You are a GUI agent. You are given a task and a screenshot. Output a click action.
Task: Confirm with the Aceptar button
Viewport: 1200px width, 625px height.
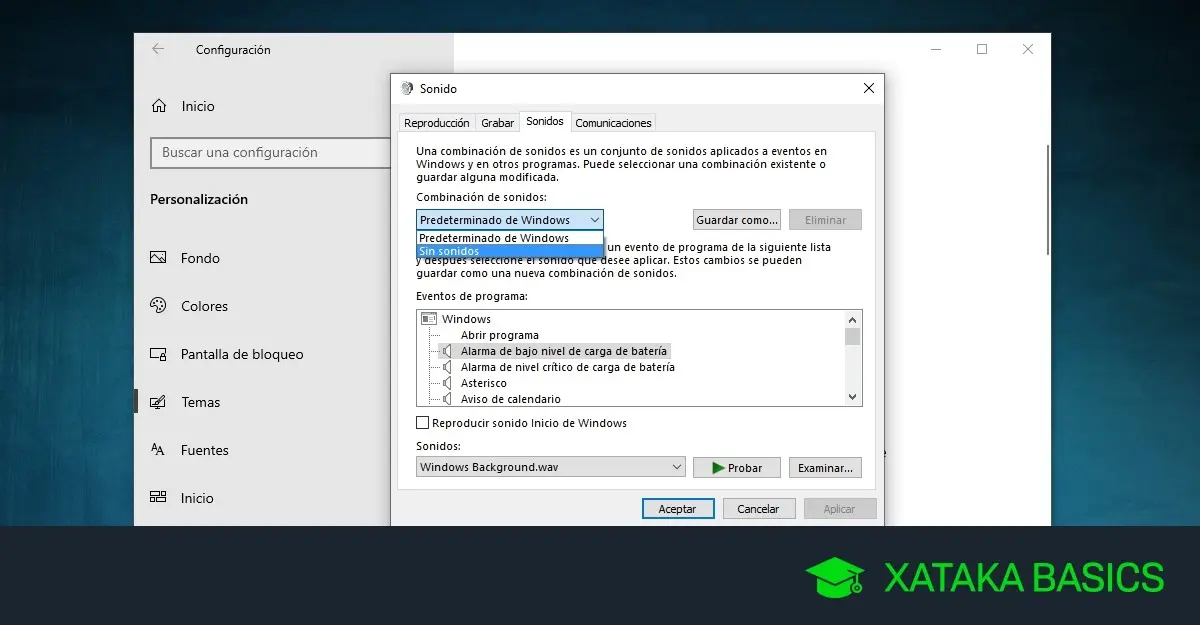pos(678,508)
